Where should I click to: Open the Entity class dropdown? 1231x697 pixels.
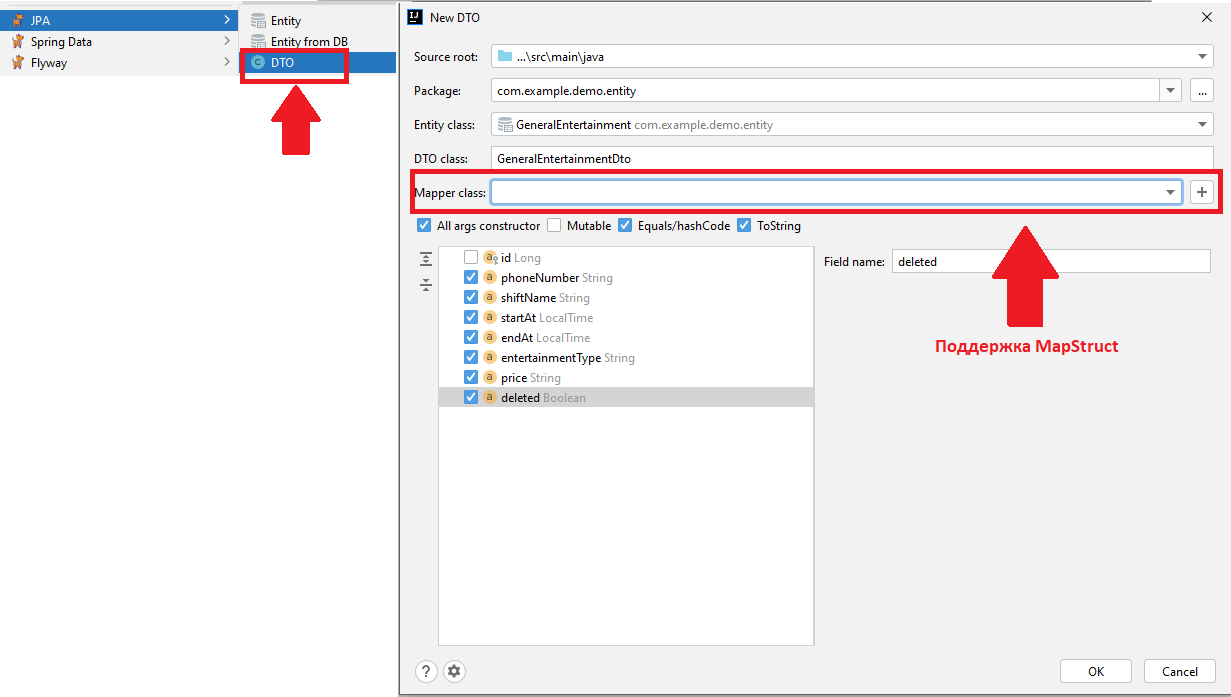(1203, 126)
